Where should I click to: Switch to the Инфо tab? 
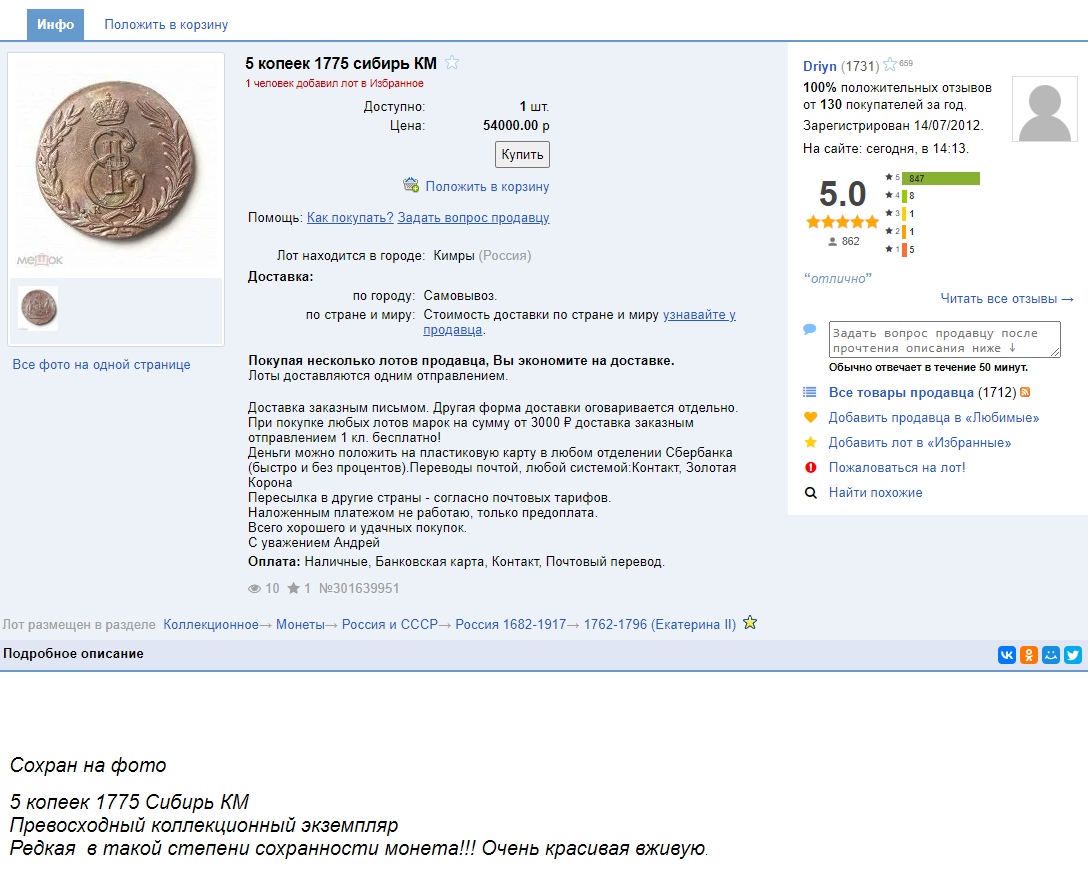tap(55, 24)
